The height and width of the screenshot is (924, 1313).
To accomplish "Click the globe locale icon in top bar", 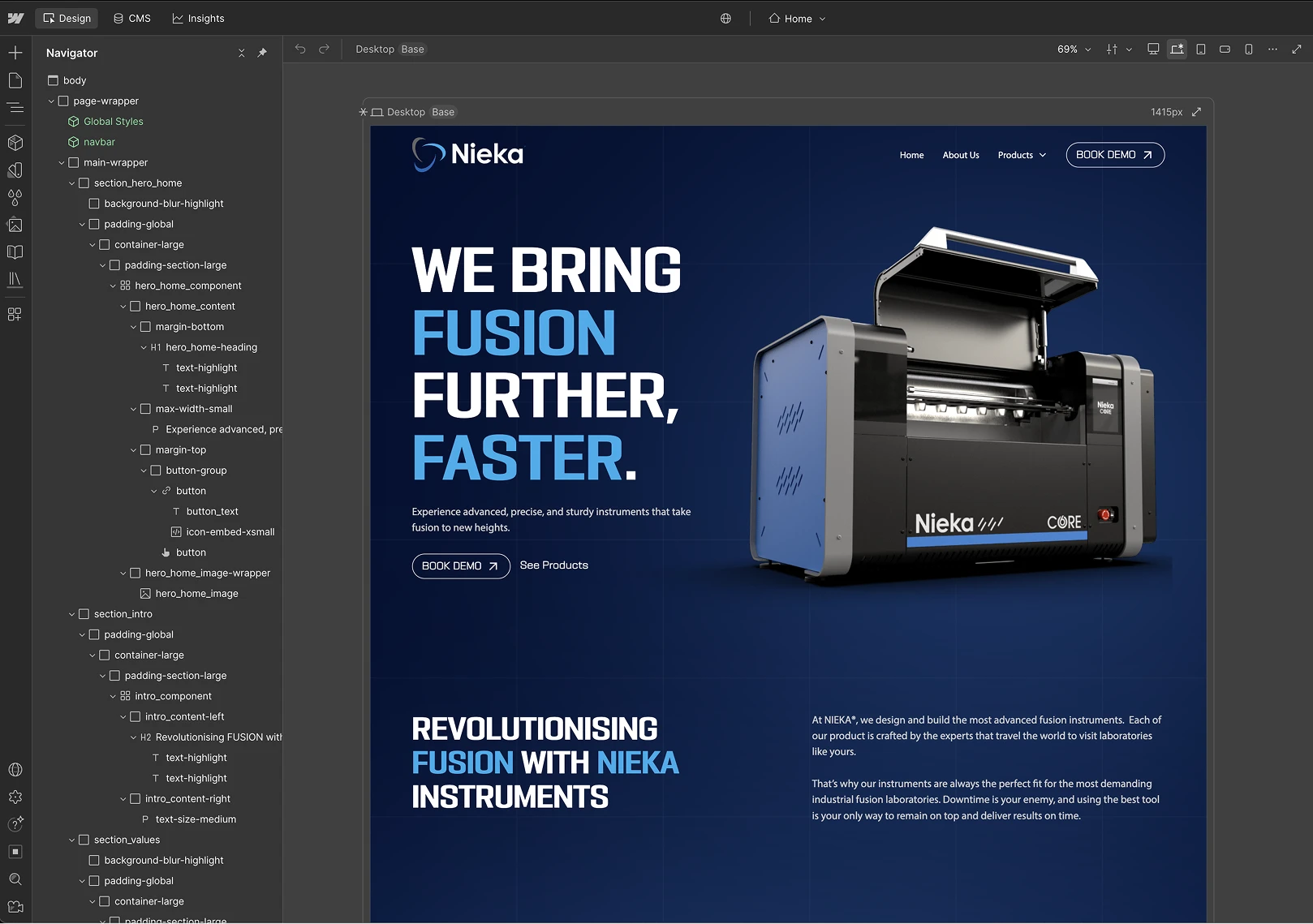I will click(x=726, y=19).
